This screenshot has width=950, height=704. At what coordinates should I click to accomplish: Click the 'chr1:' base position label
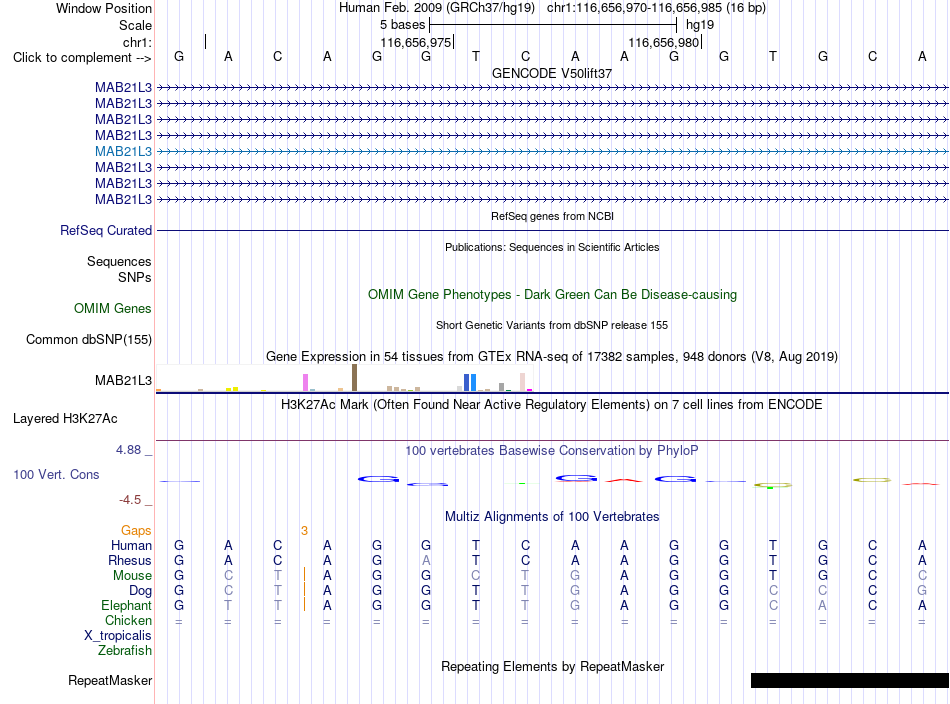click(x=138, y=42)
